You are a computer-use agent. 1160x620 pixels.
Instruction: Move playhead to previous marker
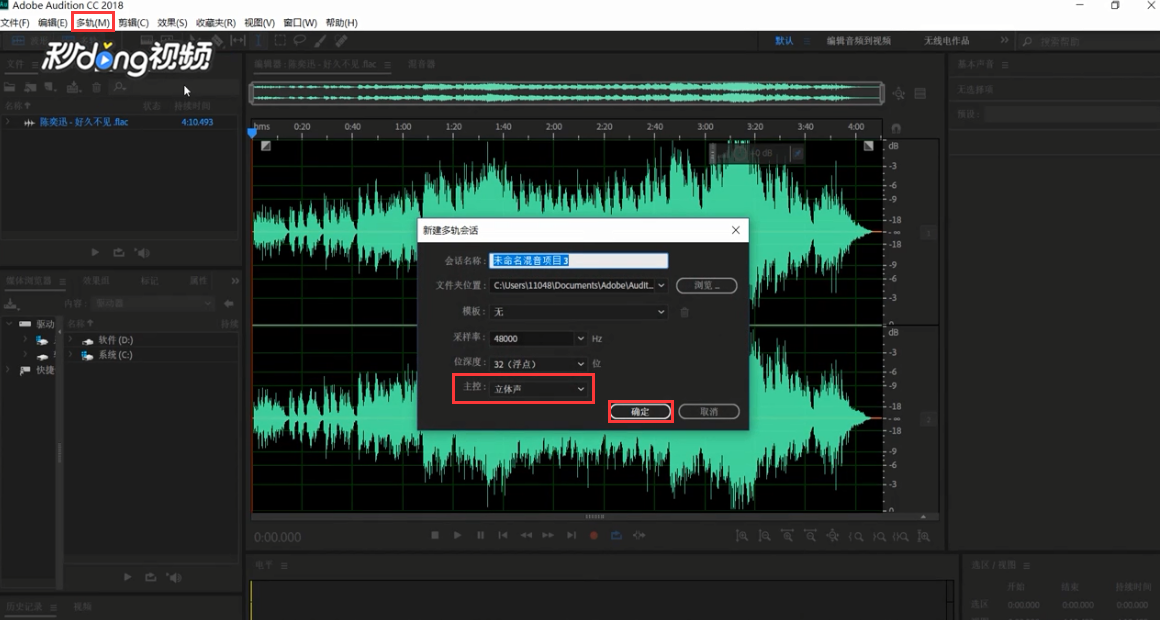(x=503, y=535)
